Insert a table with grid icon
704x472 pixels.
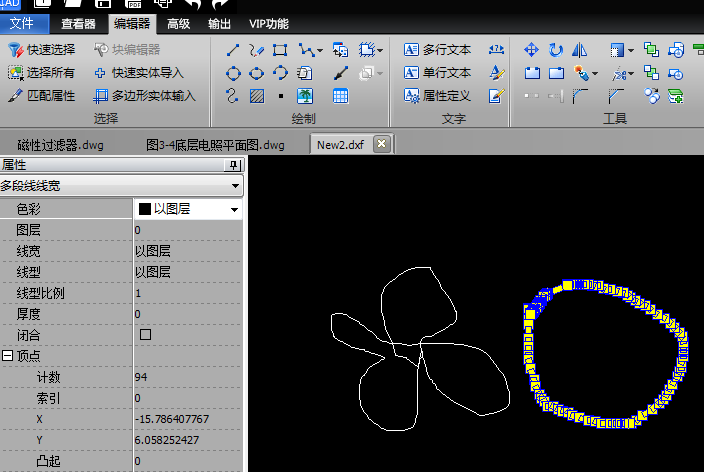click(x=340, y=96)
